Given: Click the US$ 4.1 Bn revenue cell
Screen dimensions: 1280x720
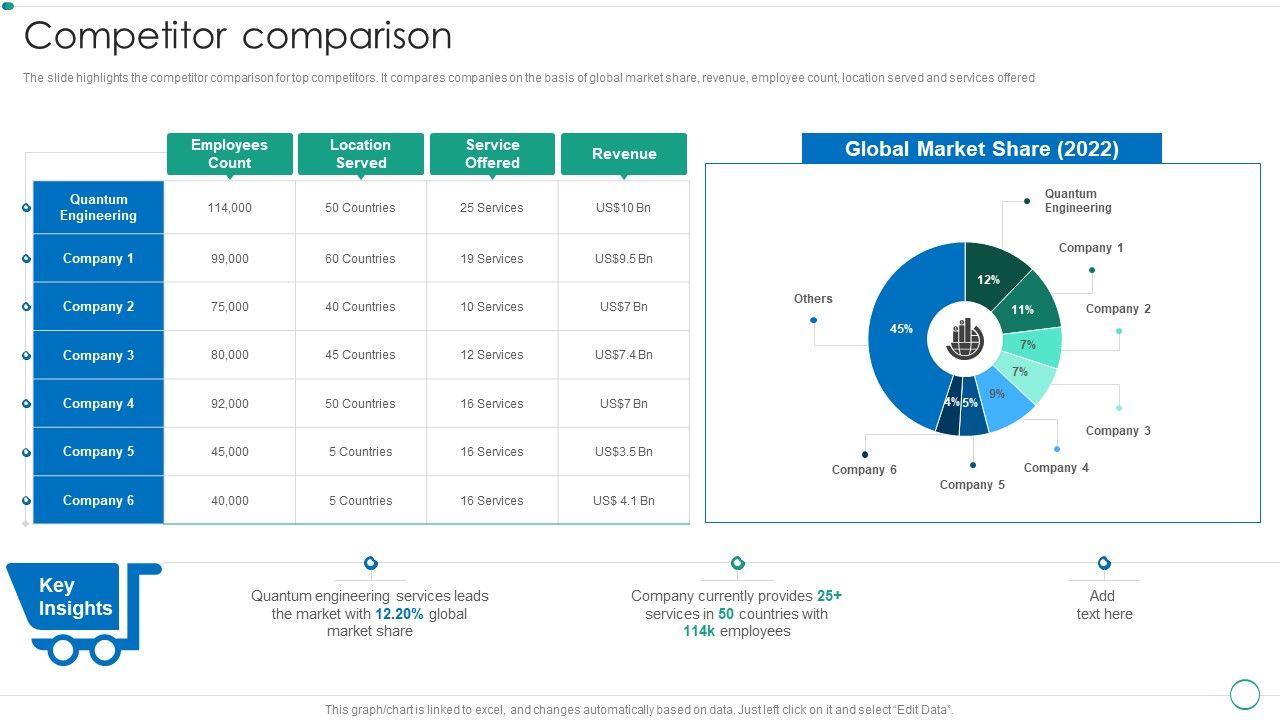Looking at the screenshot, I should pyautogui.click(x=624, y=500).
